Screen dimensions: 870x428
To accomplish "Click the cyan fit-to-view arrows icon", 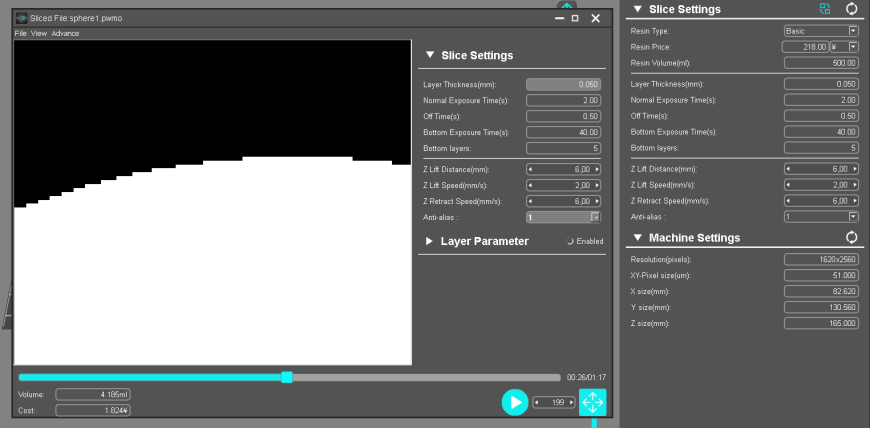I will [593, 402].
